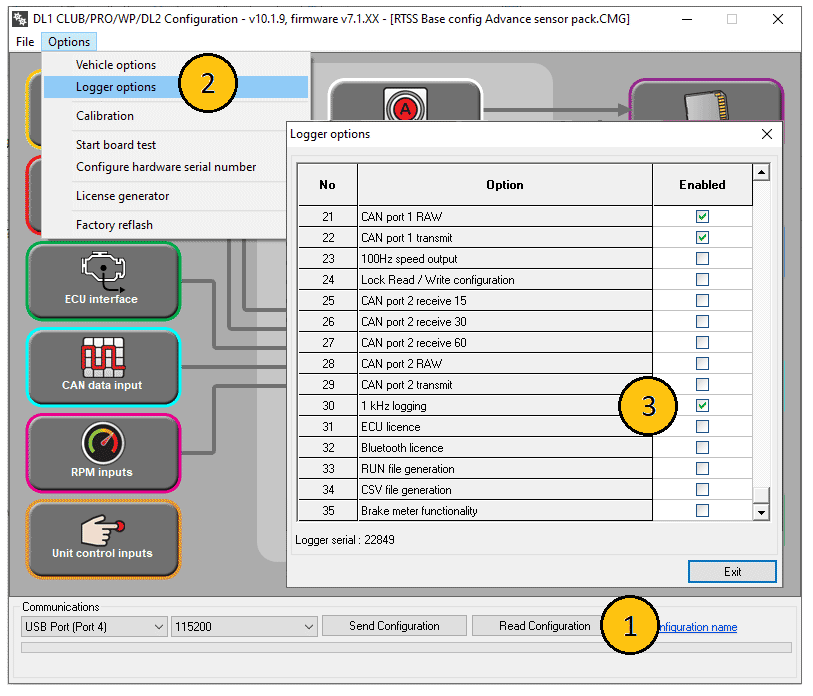
Task: Open the ECU interface block
Action: click(103, 281)
